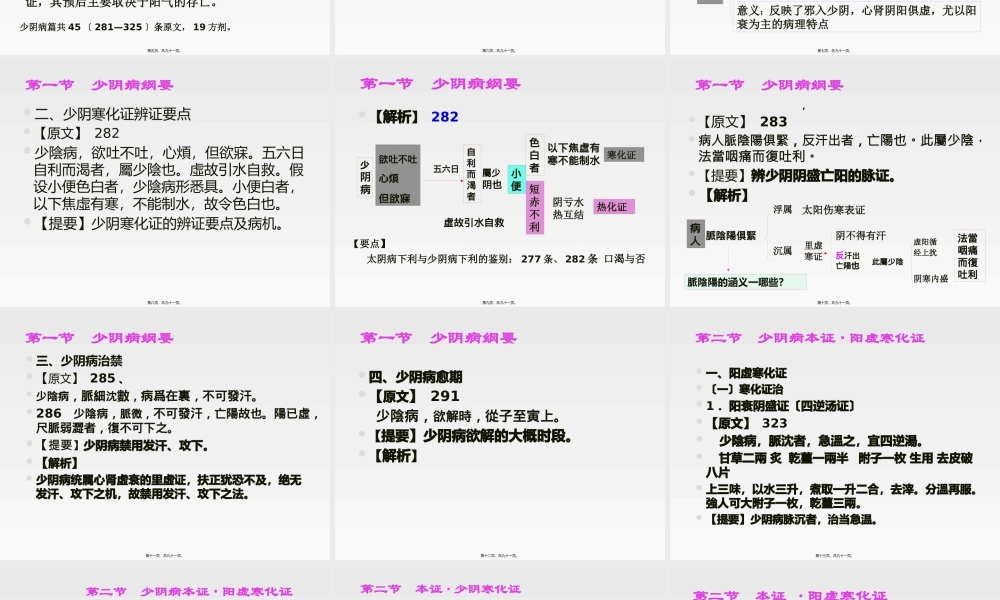
Task: Click the green 脈陰陽的涵义一哪些? box
Action: (745, 282)
